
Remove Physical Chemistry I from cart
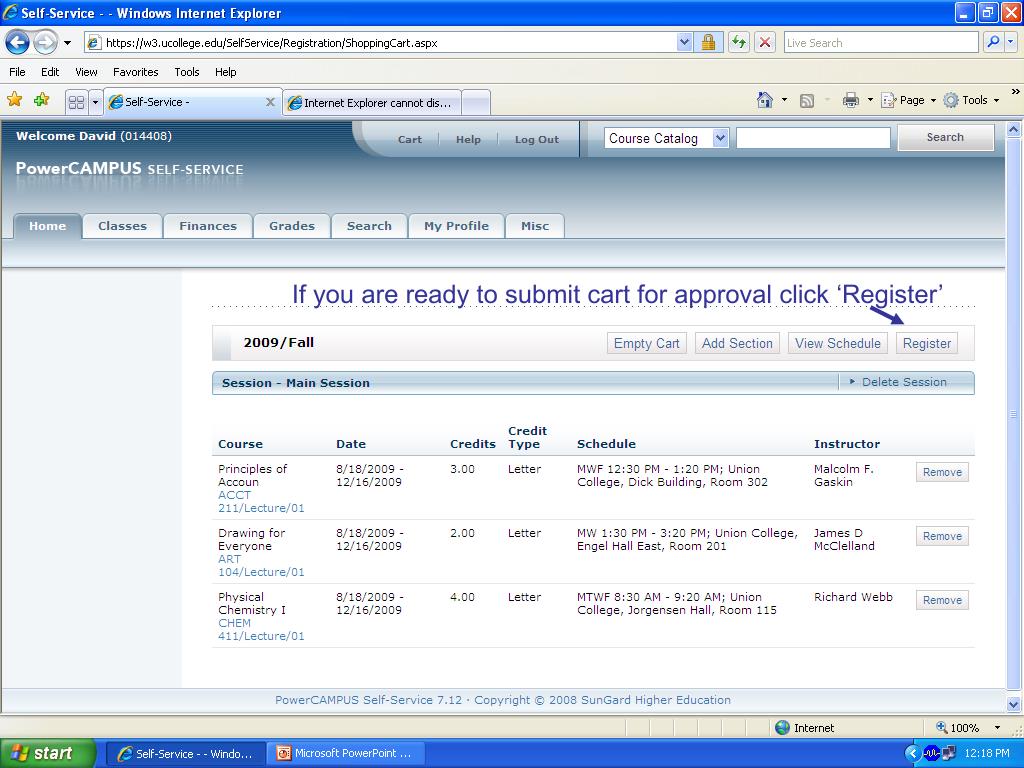(x=942, y=600)
